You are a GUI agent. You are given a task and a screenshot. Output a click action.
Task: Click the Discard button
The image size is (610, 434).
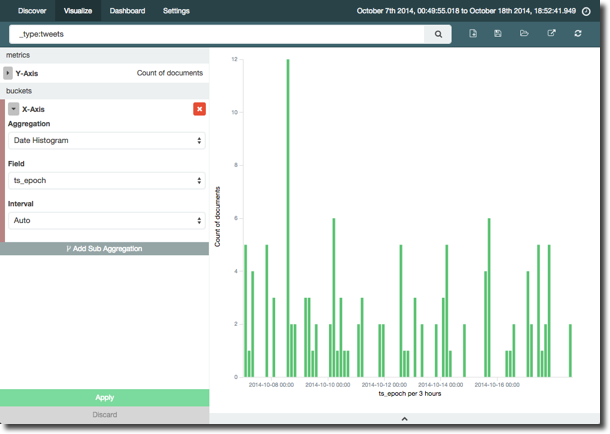click(x=104, y=414)
